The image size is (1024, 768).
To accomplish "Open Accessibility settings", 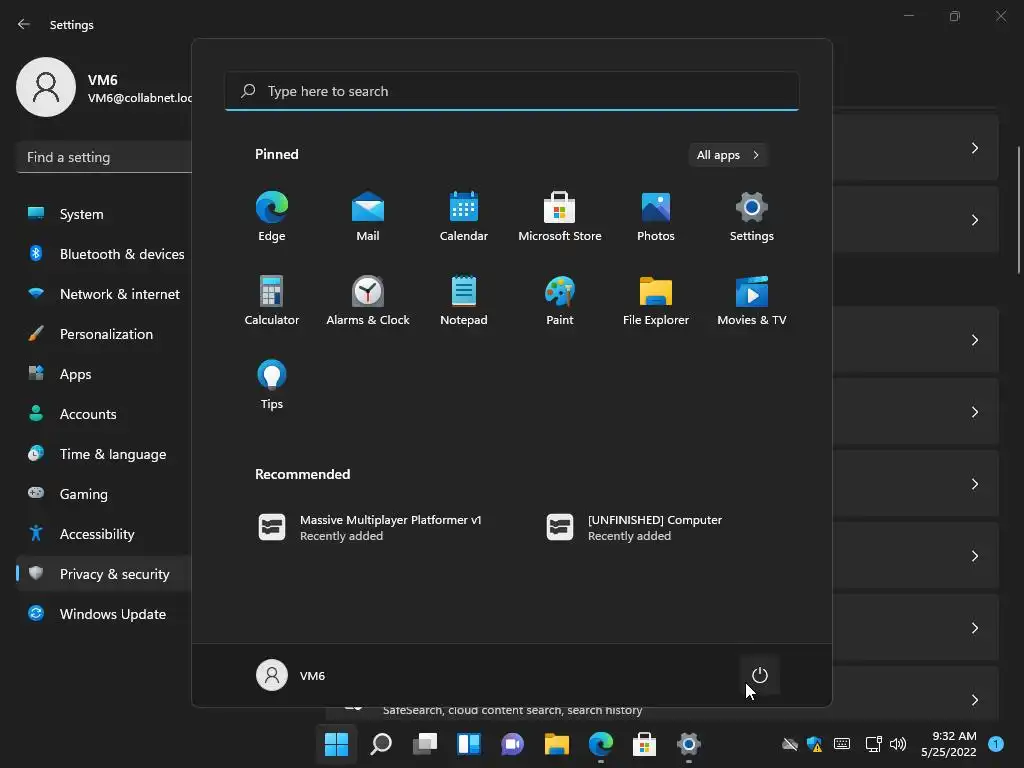I will 104,534.
